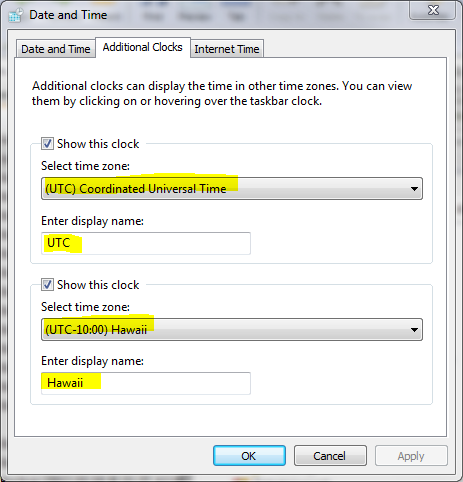Click the arrow on the Coordinated Universal Time combo box
The image size is (463, 482).
(414, 189)
